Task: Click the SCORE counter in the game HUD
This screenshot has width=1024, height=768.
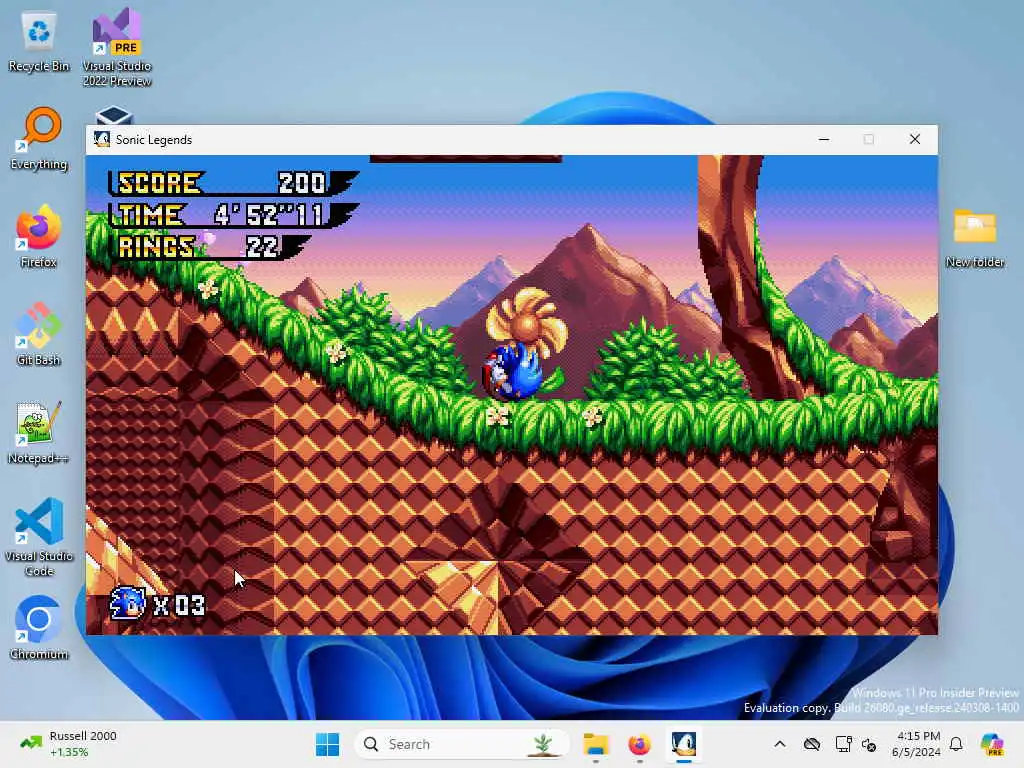Action: [x=233, y=183]
